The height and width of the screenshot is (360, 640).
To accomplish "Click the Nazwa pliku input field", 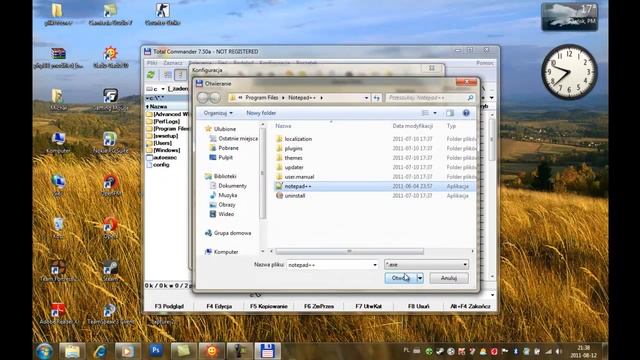I will click(329, 265).
